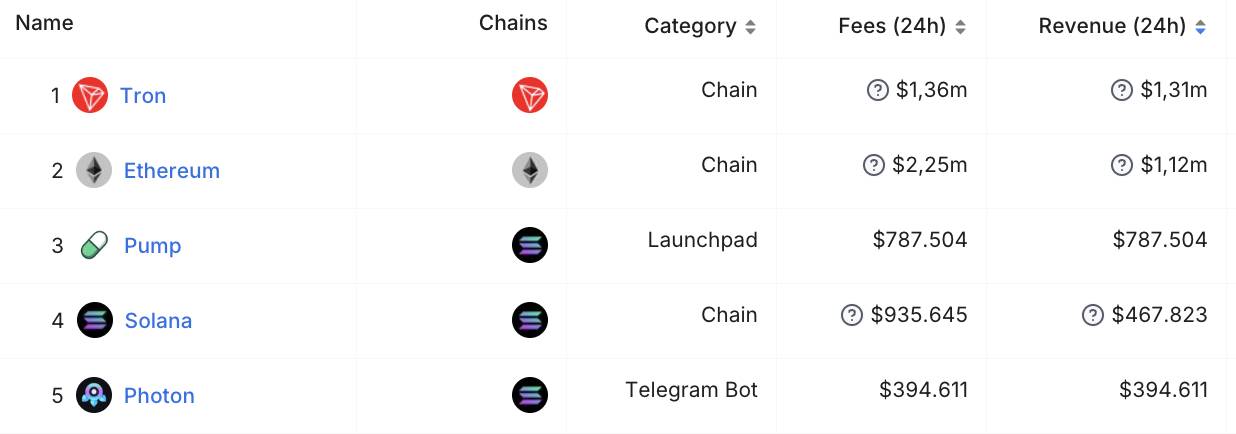Click the Ethereum chain icon in Chains column
1236x434 pixels.
[x=530, y=171]
